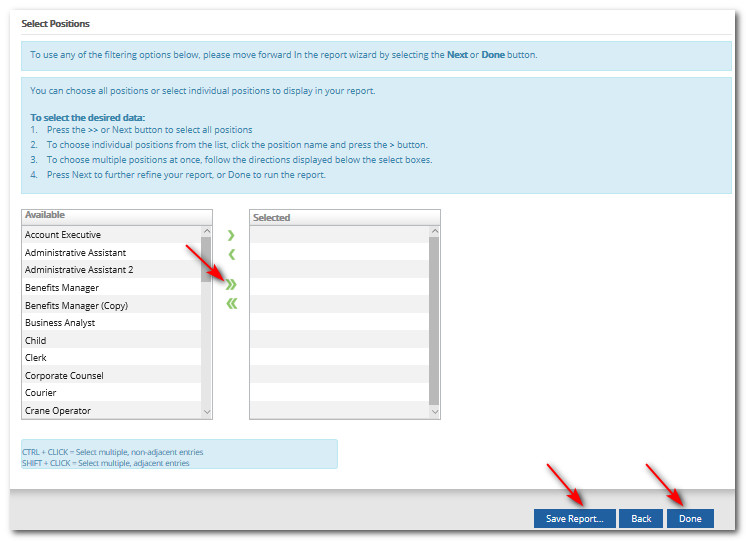Select Business Analyst in the list

coord(60,323)
